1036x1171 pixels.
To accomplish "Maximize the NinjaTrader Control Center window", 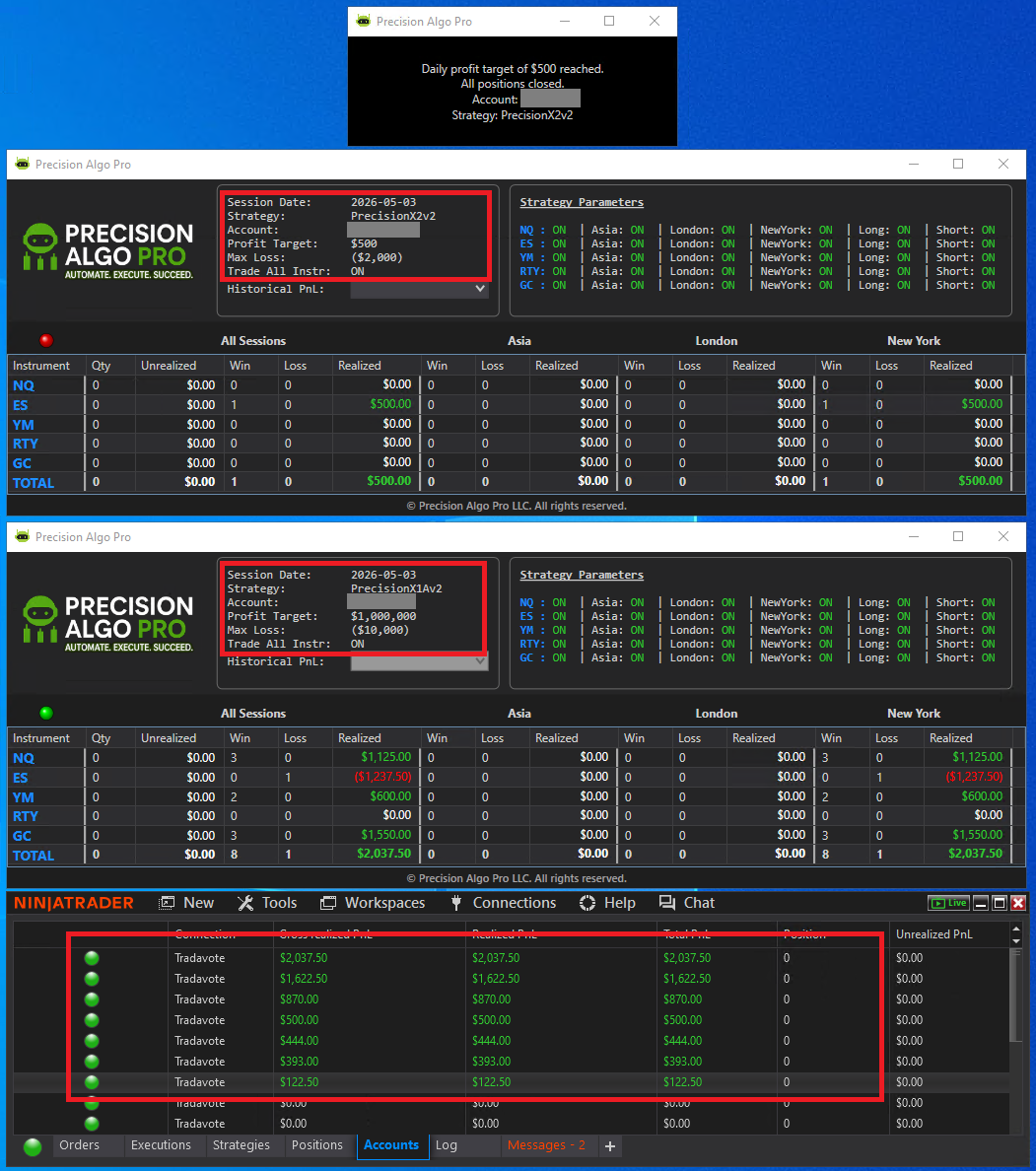I will coord(1000,903).
